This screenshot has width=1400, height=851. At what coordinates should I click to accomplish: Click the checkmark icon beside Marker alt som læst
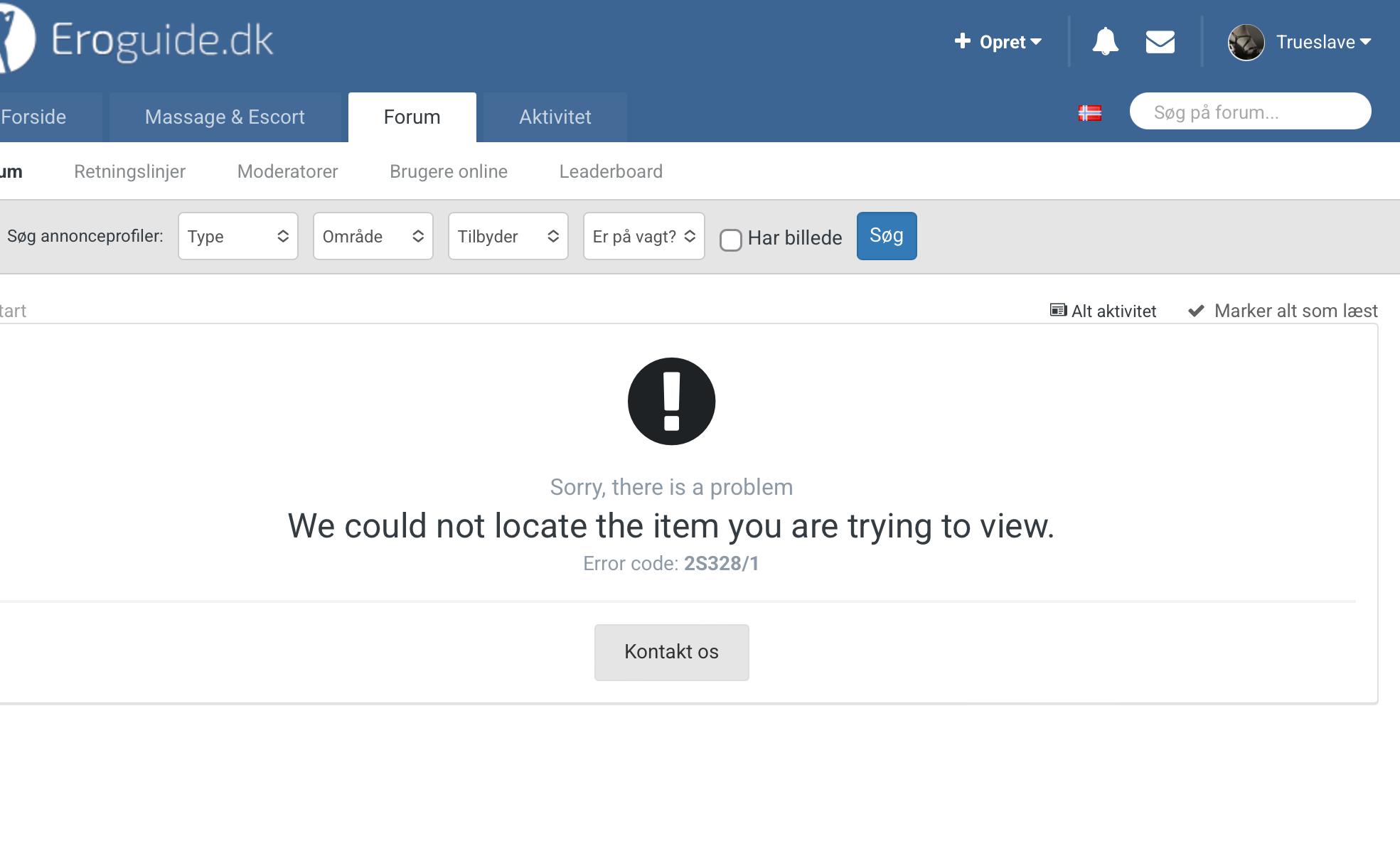[x=1197, y=311]
